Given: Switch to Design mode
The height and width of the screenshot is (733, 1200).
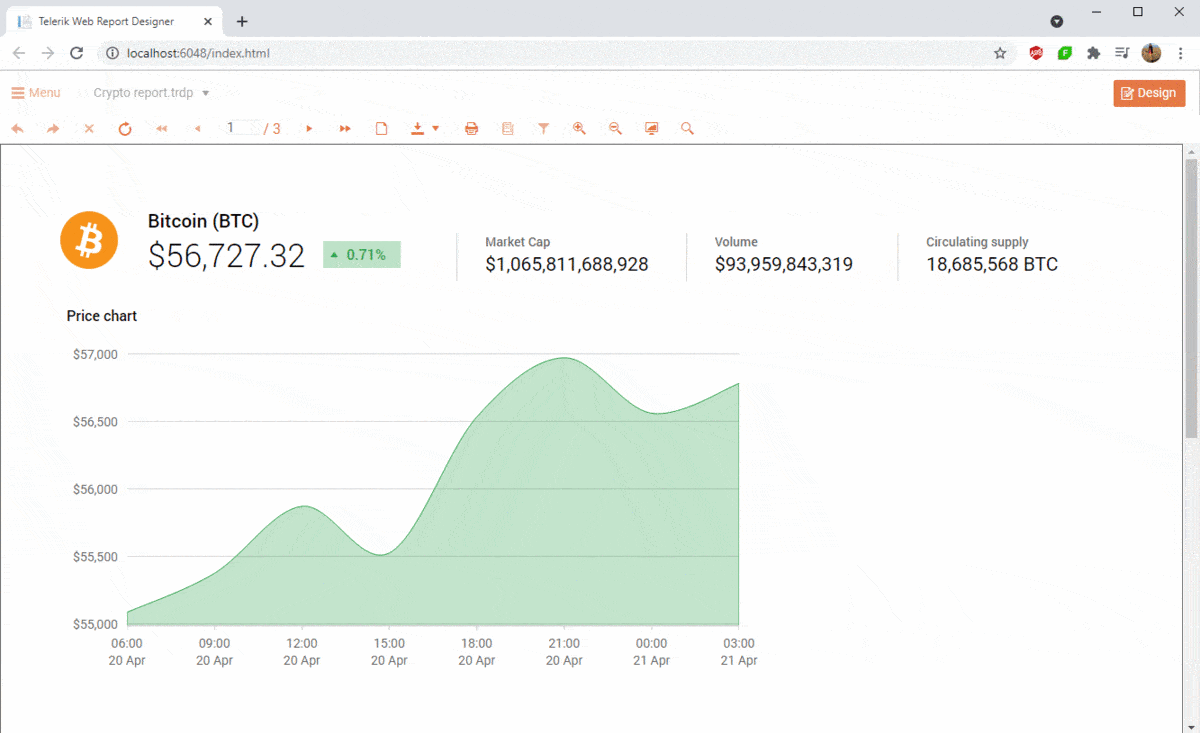Looking at the screenshot, I should point(1149,93).
